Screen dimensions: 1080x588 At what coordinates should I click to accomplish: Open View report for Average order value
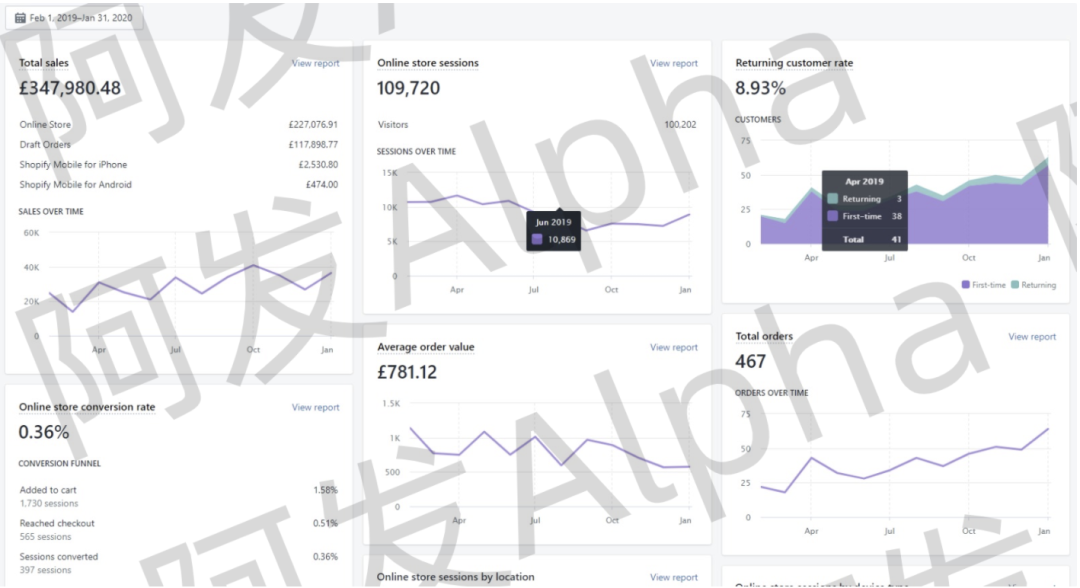pyautogui.click(x=673, y=347)
